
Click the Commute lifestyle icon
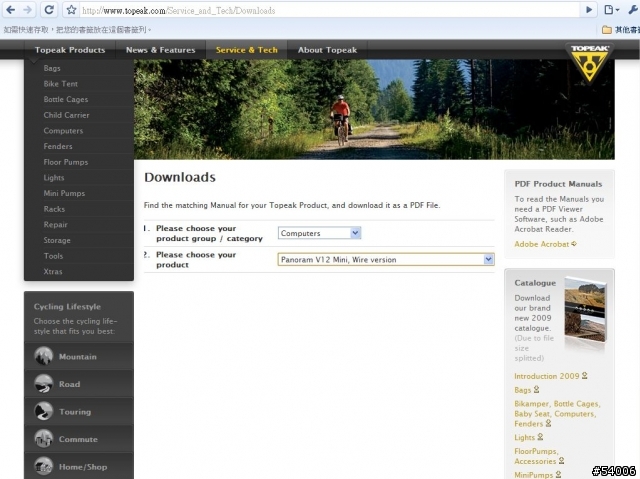coord(43,439)
